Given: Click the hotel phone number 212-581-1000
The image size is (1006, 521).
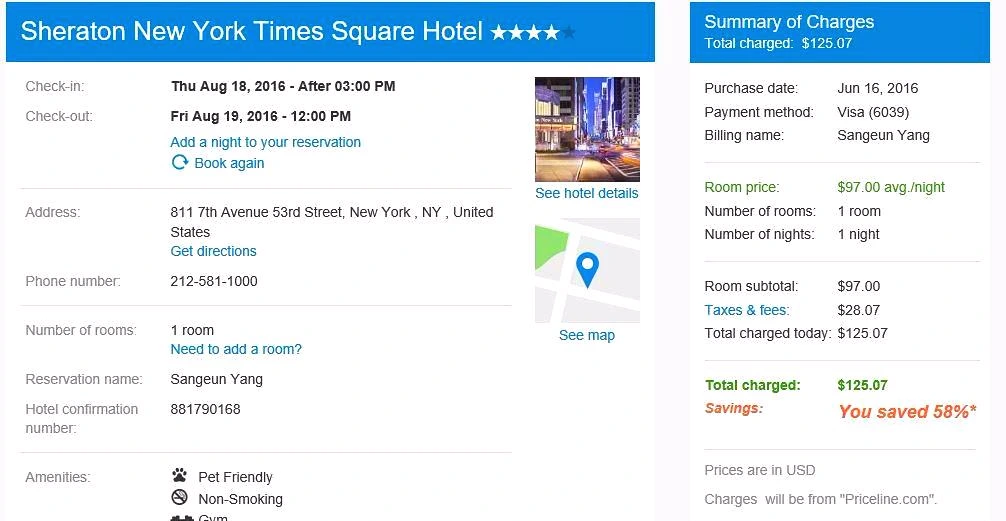Looking at the screenshot, I should point(214,281).
